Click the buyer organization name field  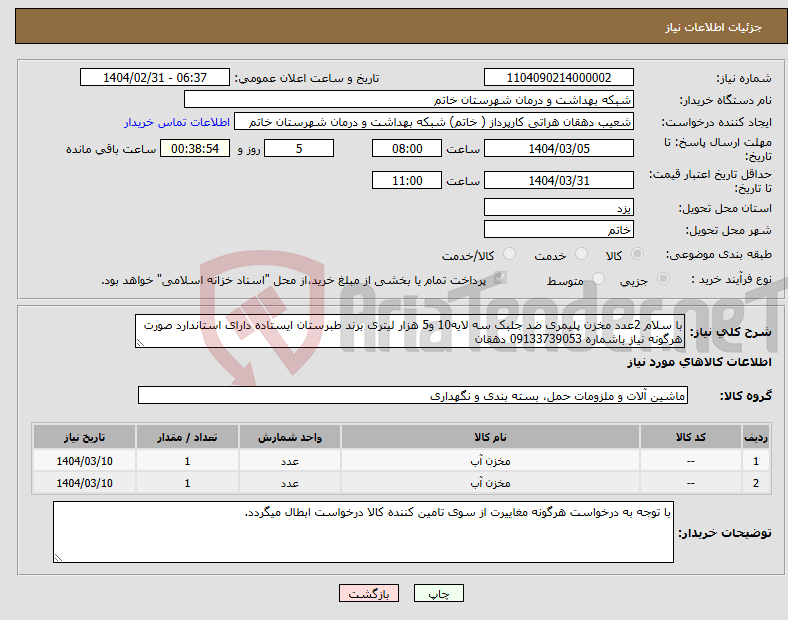pyautogui.click(x=409, y=99)
